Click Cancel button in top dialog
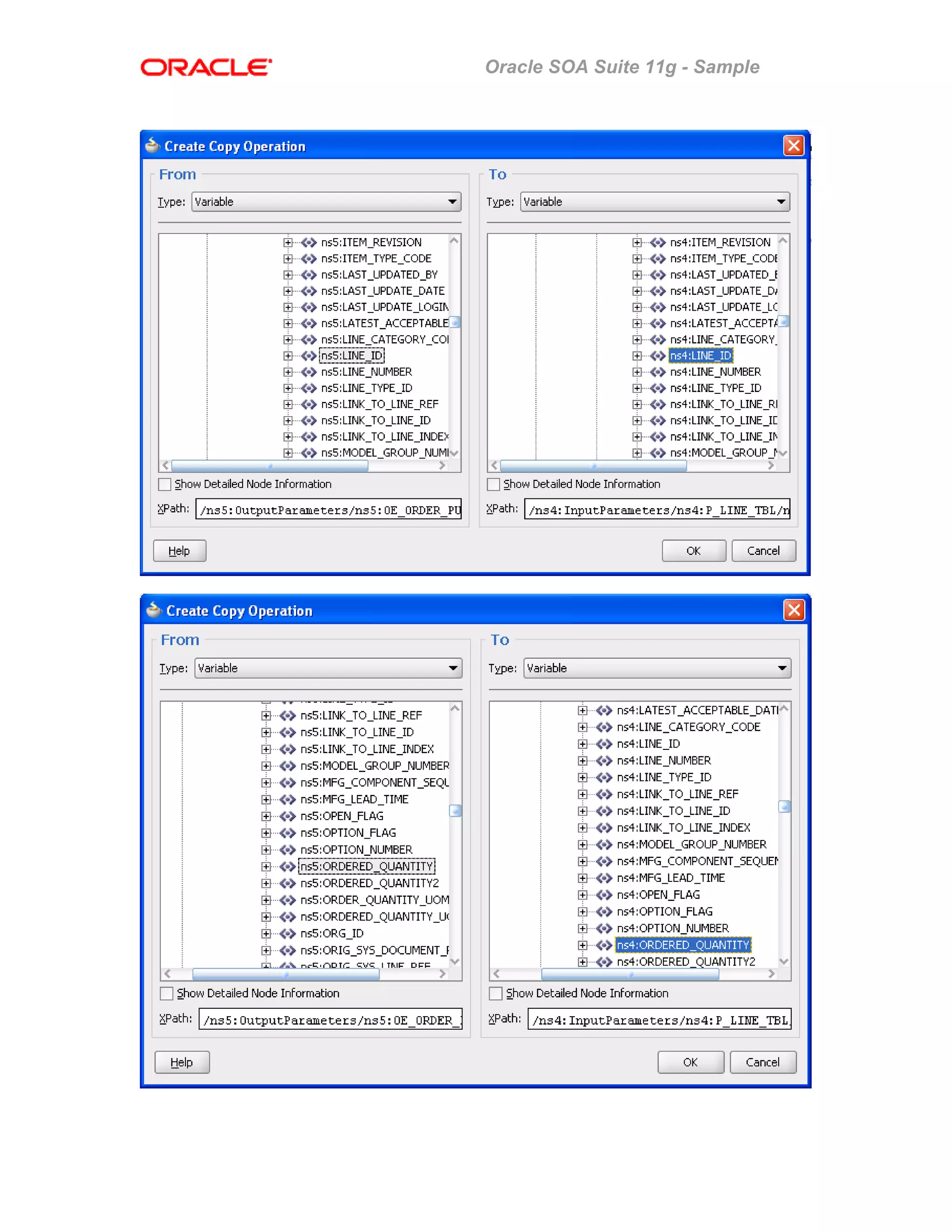The height and width of the screenshot is (1232, 952). click(x=764, y=551)
